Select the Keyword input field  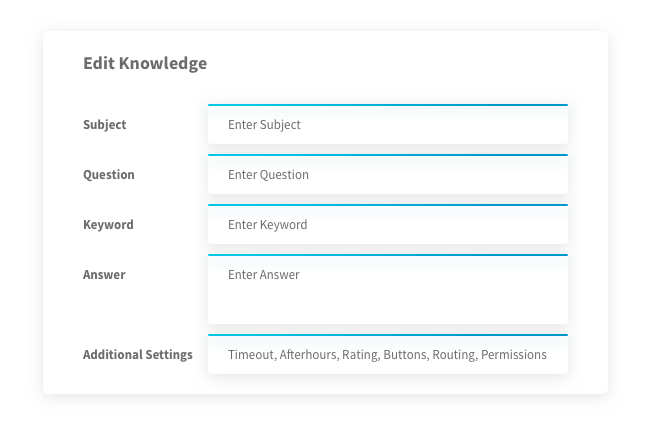point(387,225)
